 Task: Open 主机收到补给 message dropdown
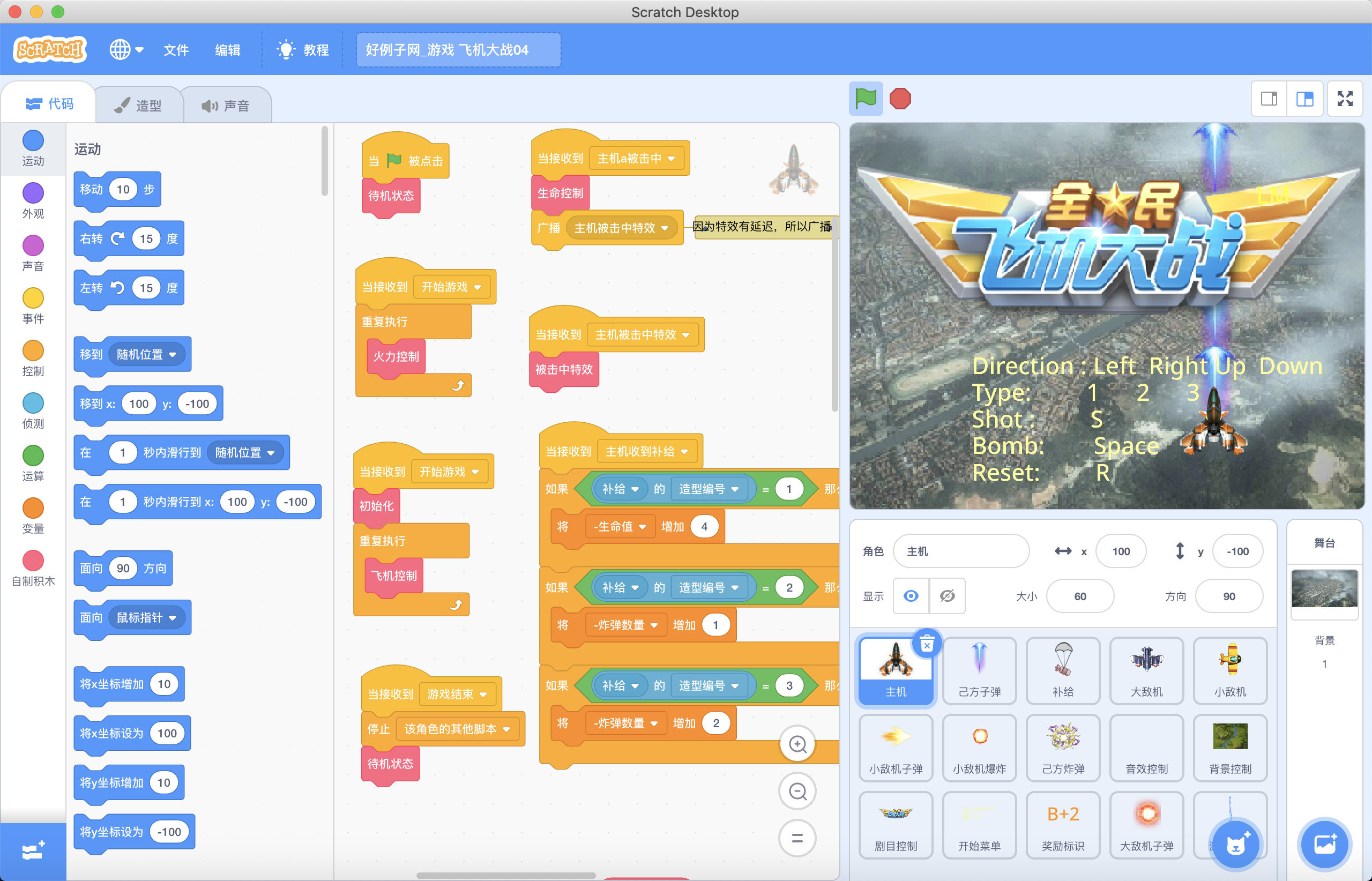click(x=646, y=451)
